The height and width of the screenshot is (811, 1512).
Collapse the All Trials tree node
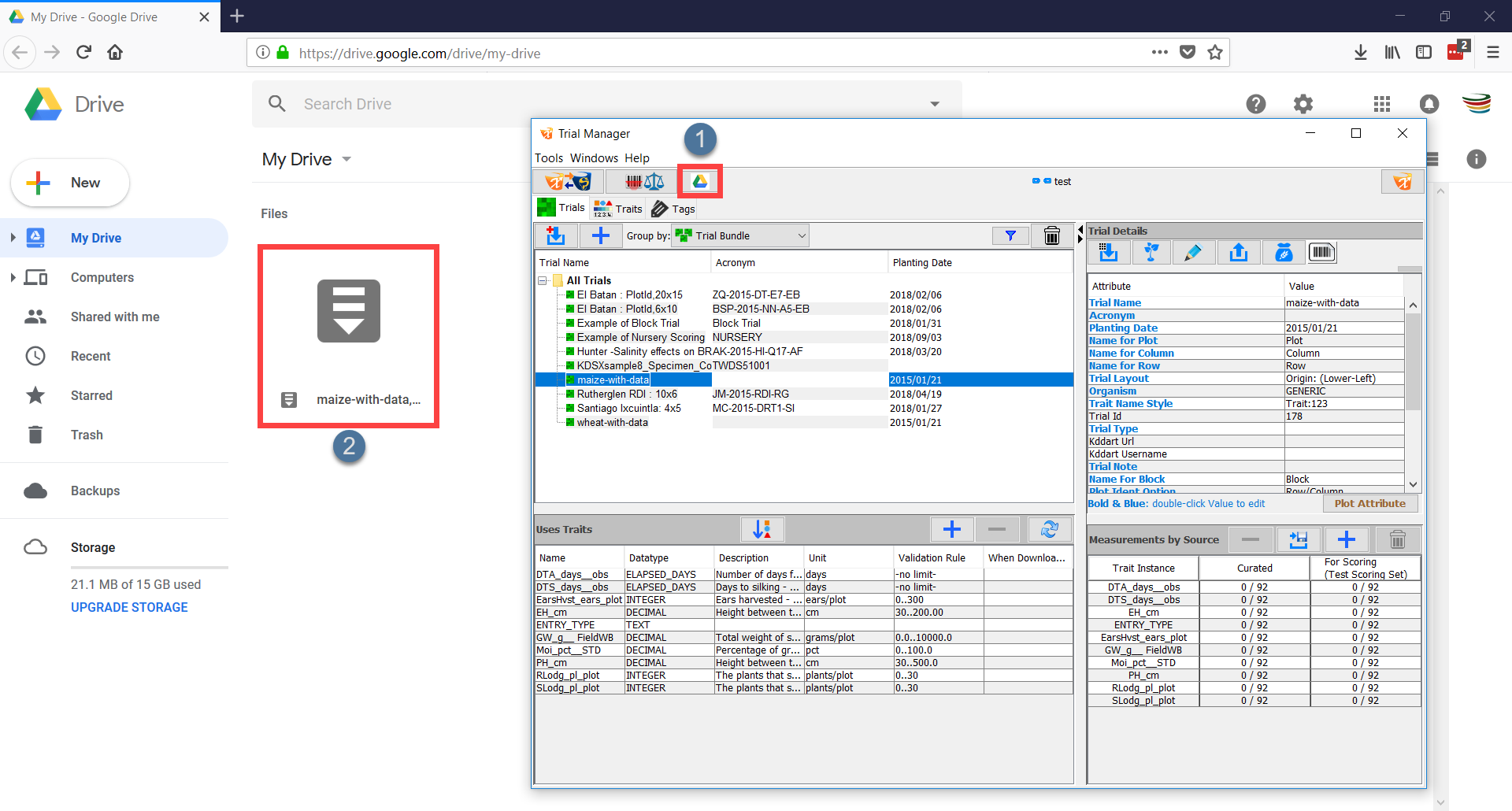pos(543,281)
